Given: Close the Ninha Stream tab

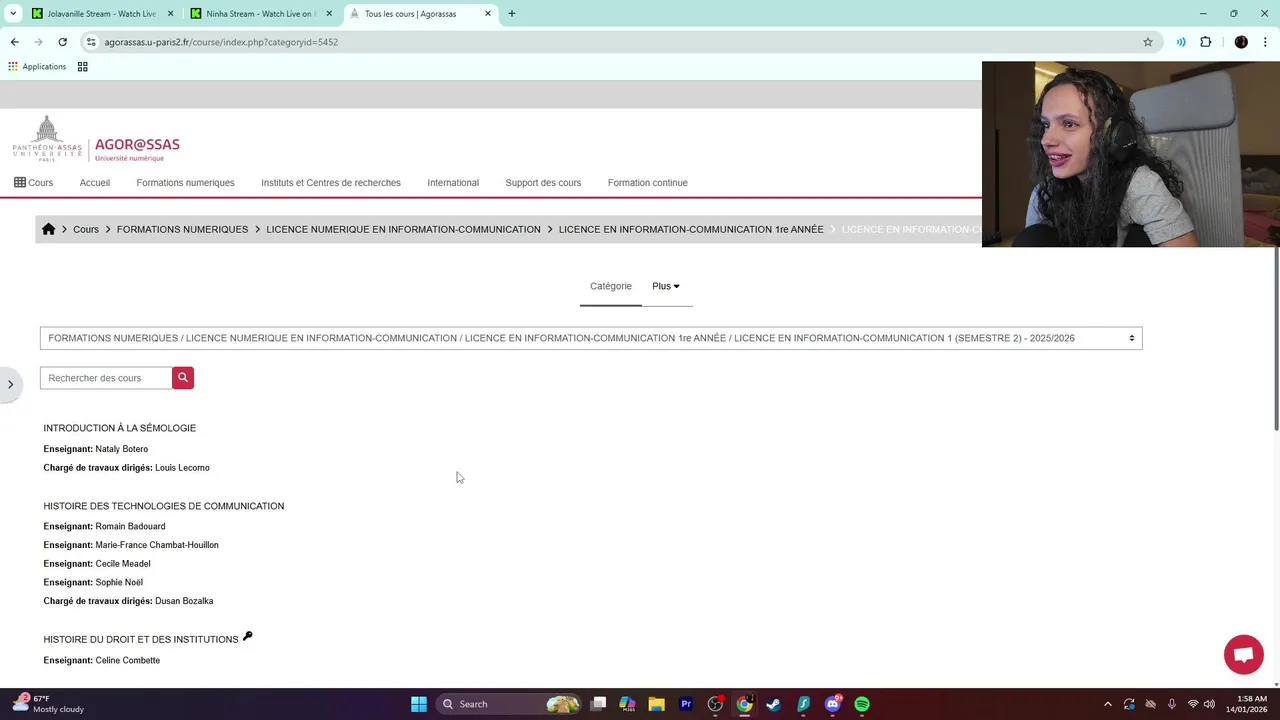Looking at the screenshot, I should 329,14.
